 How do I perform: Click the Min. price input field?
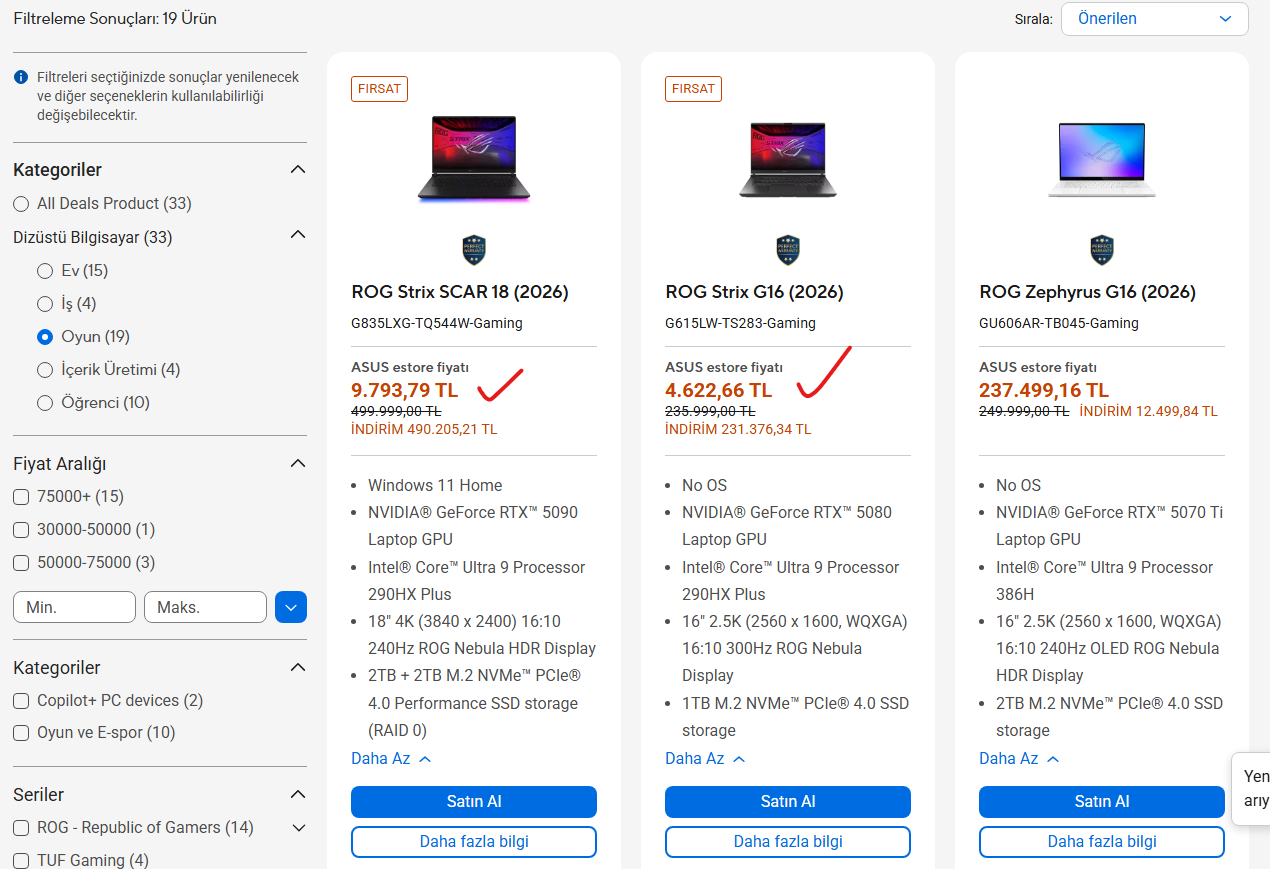pos(74,607)
